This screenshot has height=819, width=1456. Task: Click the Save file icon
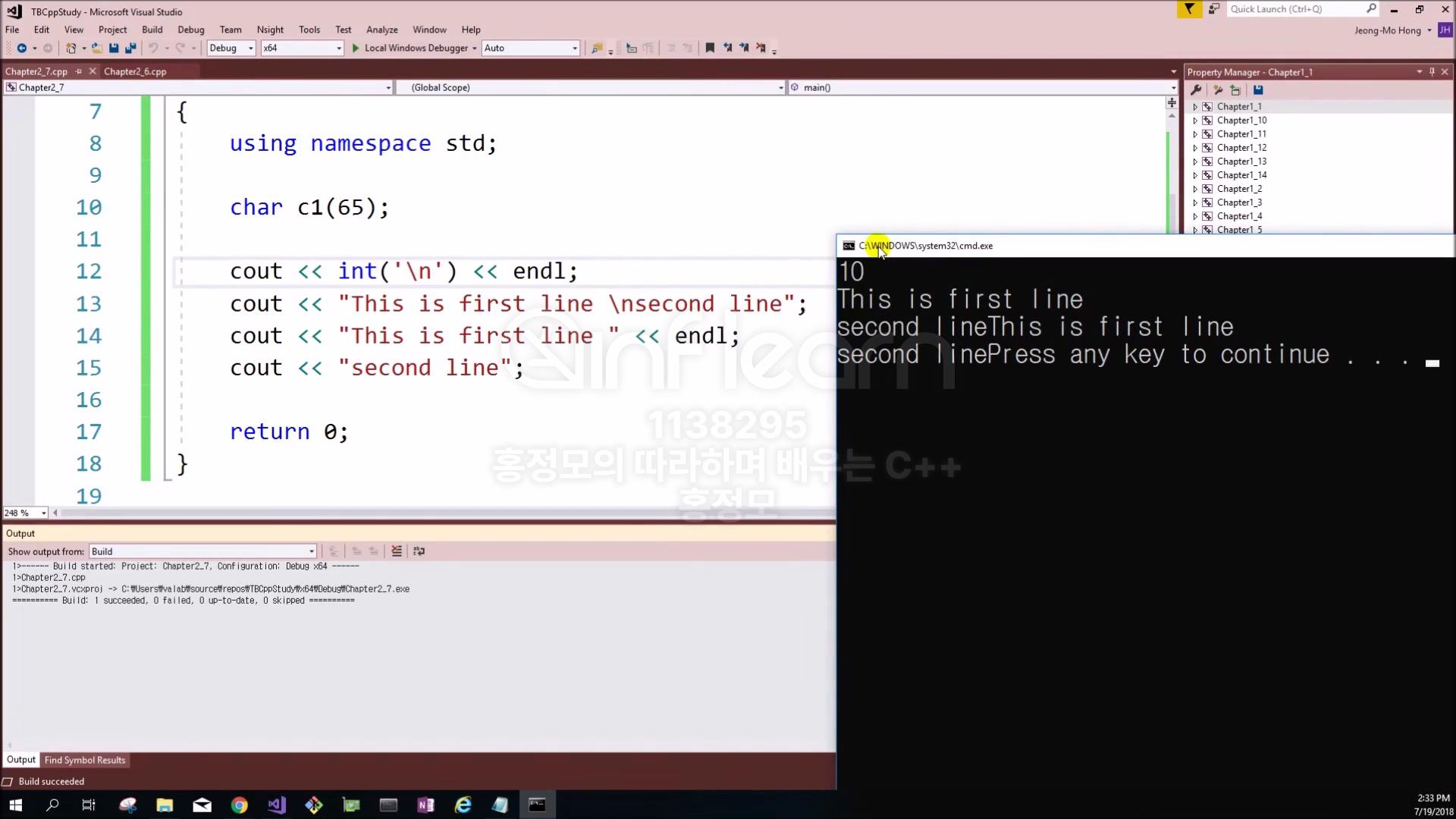tap(114, 48)
